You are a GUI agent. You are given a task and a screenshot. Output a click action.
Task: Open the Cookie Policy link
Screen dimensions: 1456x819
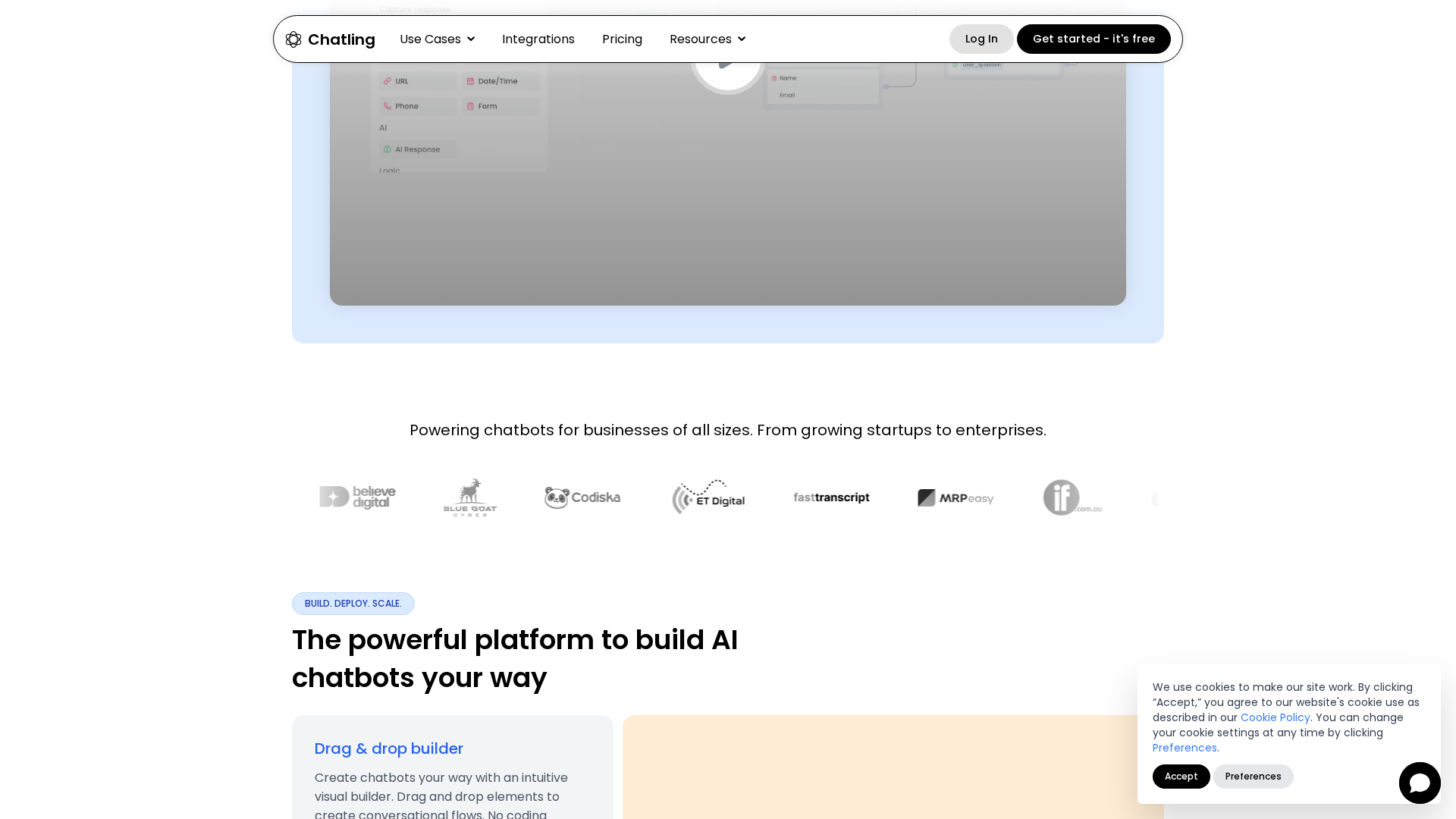pyautogui.click(x=1275, y=717)
